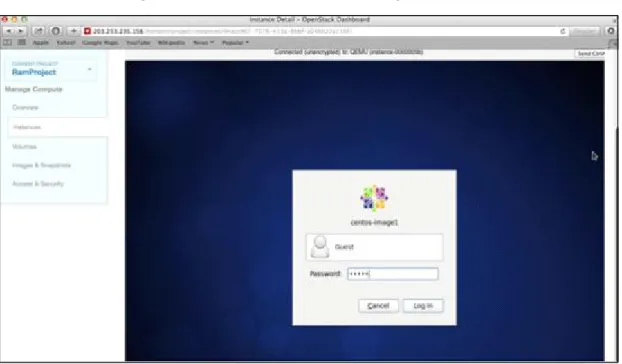Click the Reader button beside the address bar
The height and width of the screenshot is (364, 622).
(x=585, y=31)
